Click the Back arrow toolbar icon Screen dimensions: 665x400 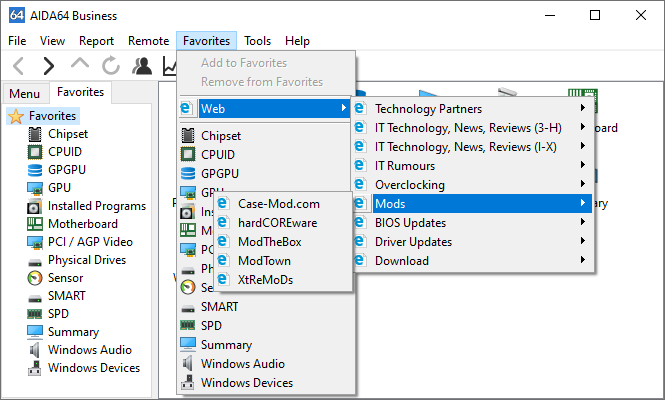[19, 66]
